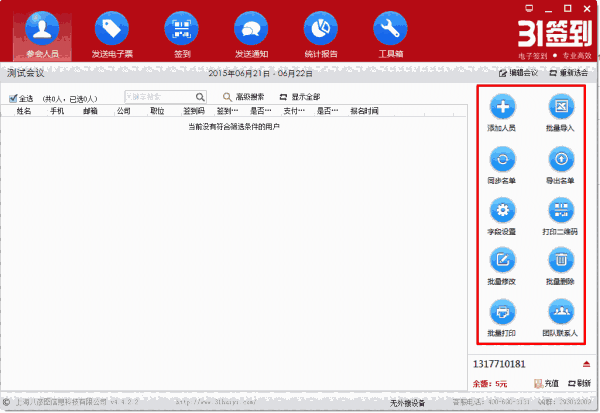Click the 公司 company column header
Image resolution: width=600 pixels, height=413 pixels.
pos(124,111)
